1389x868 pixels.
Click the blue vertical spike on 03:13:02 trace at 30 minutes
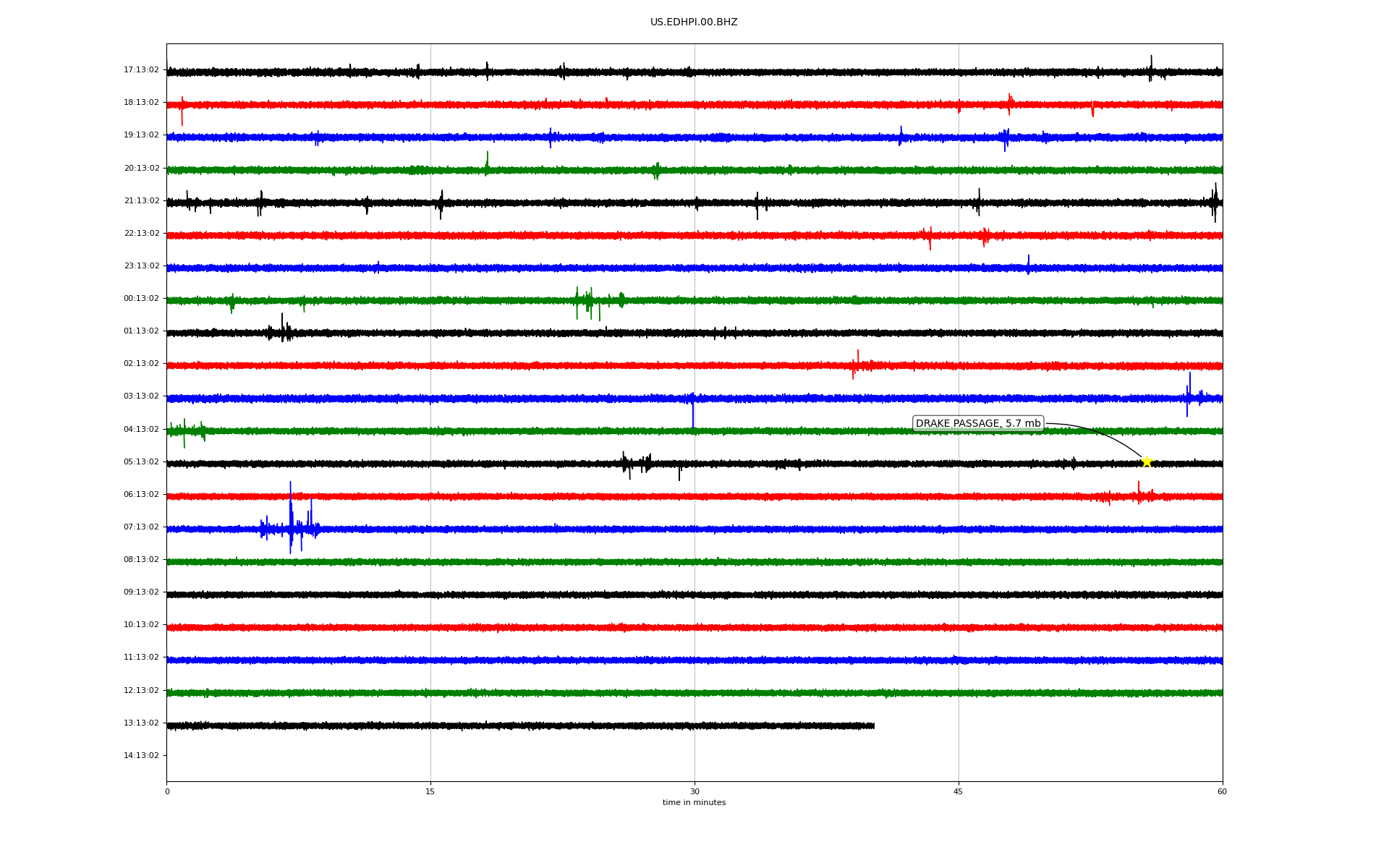point(693,411)
